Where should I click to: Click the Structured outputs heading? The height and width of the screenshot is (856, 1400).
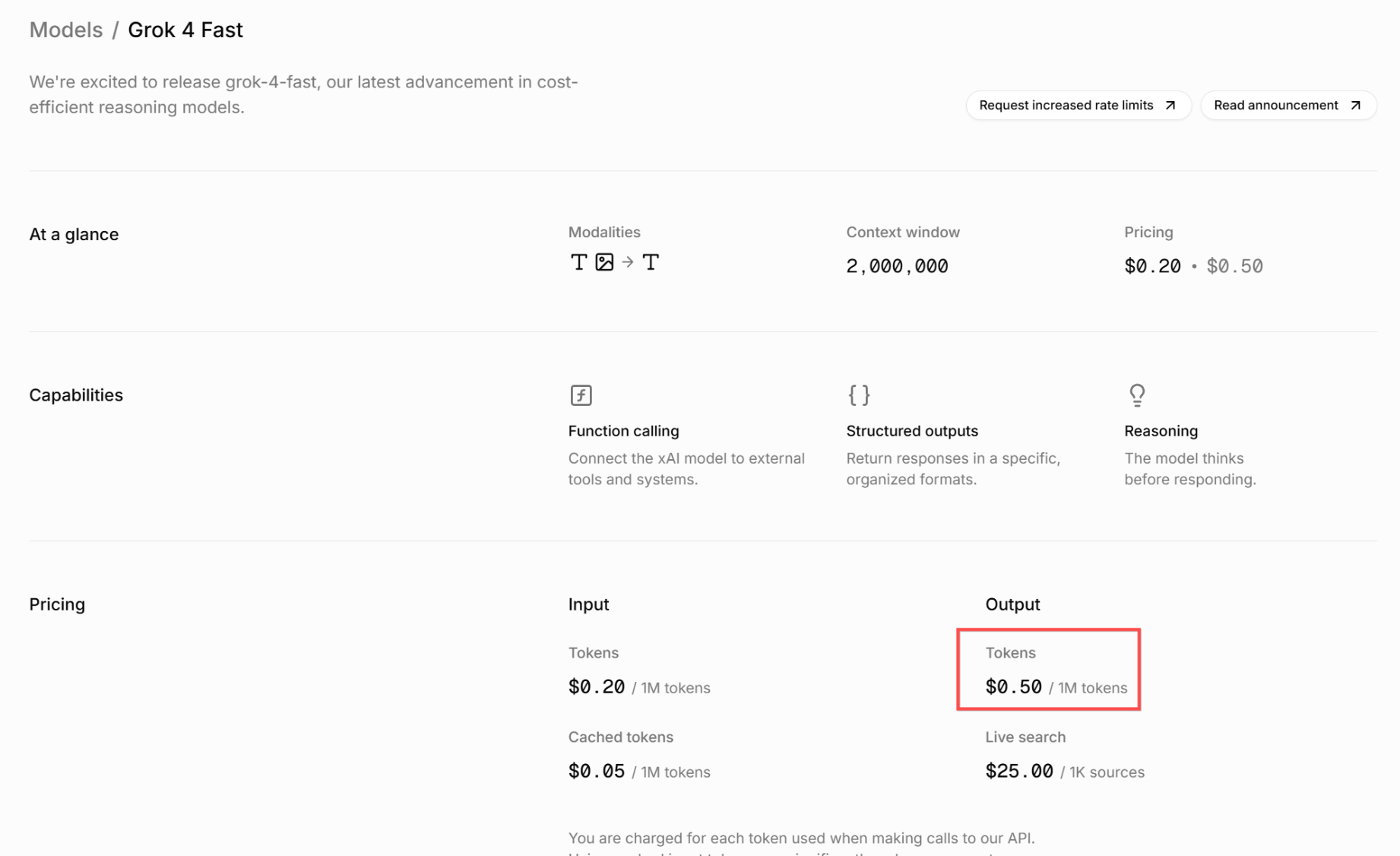pyautogui.click(x=912, y=431)
